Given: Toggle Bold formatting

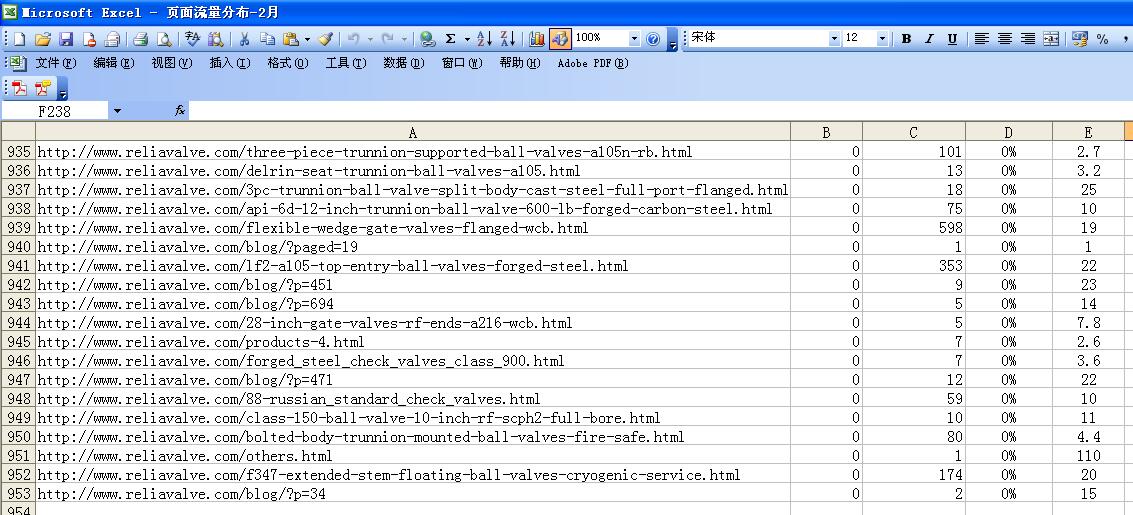Looking at the screenshot, I should pos(906,39).
